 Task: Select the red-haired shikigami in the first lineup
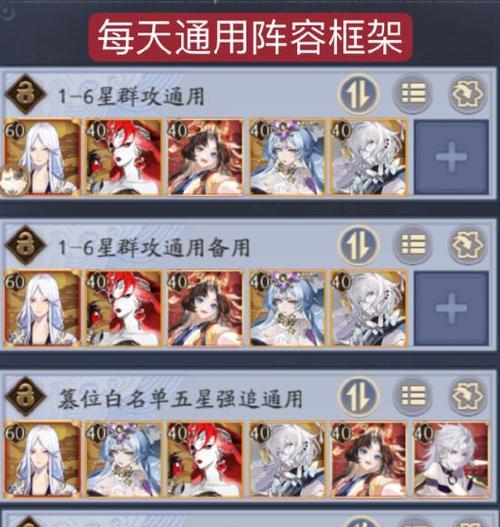124,157
